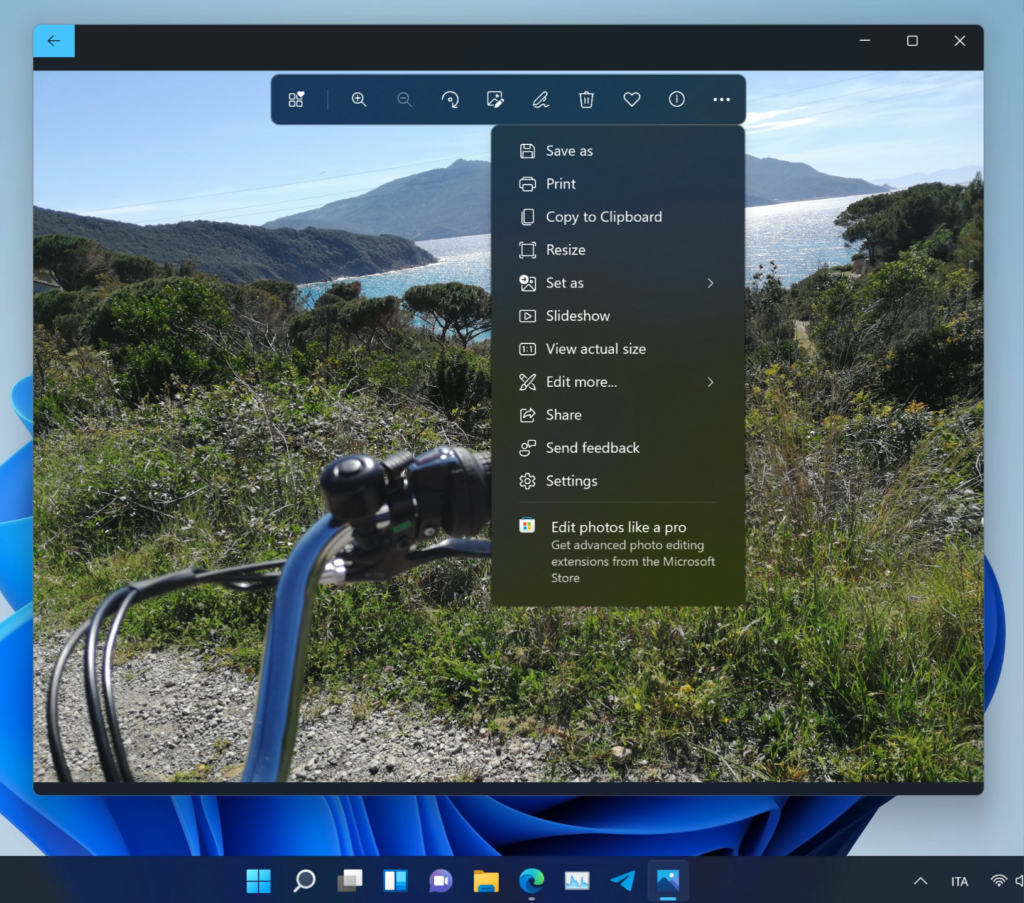Screen dimensions: 1024x903
Task: Rotate the photo
Action: [x=450, y=99]
